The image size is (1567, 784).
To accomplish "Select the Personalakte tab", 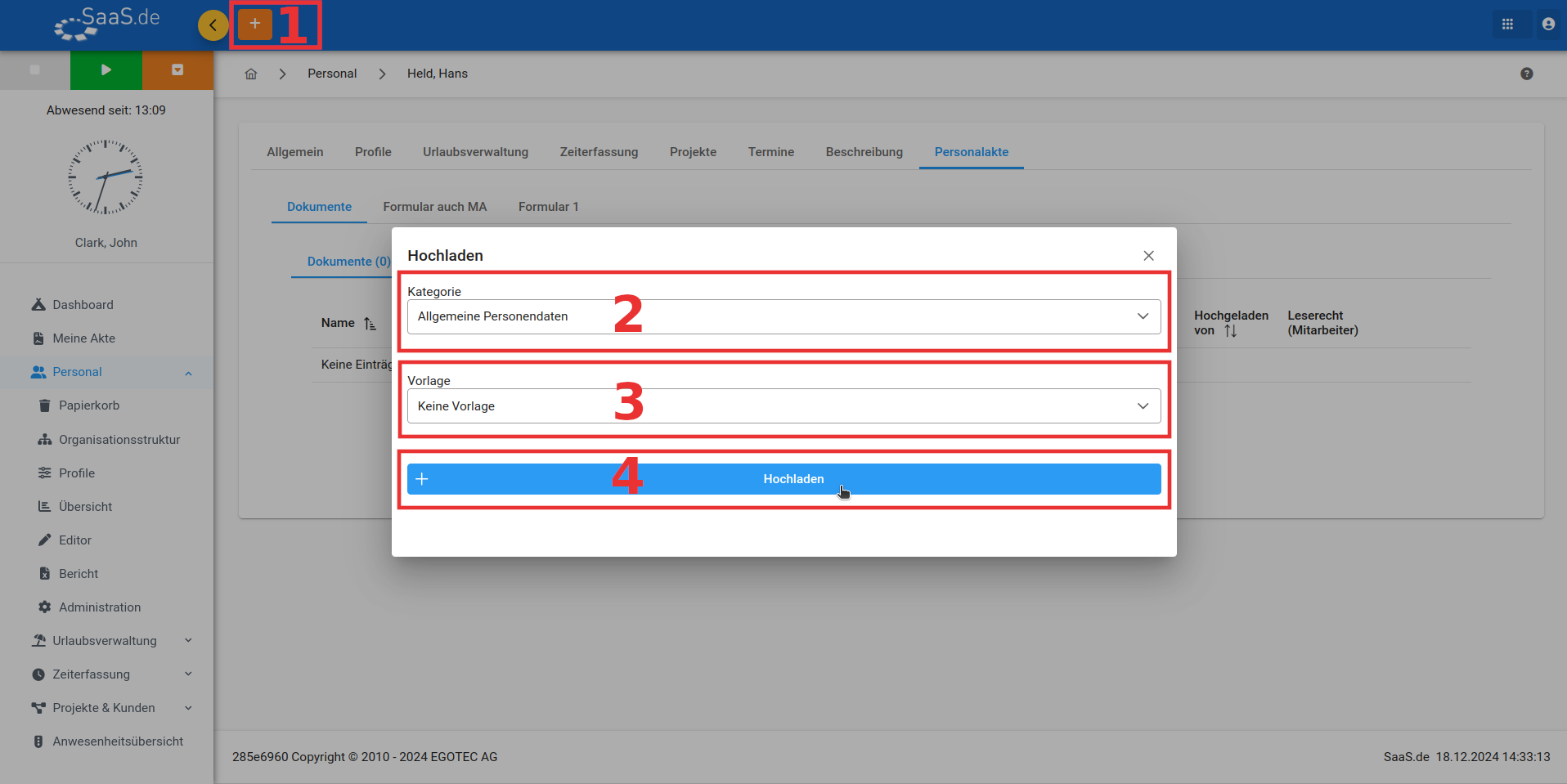I will click(x=972, y=152).
